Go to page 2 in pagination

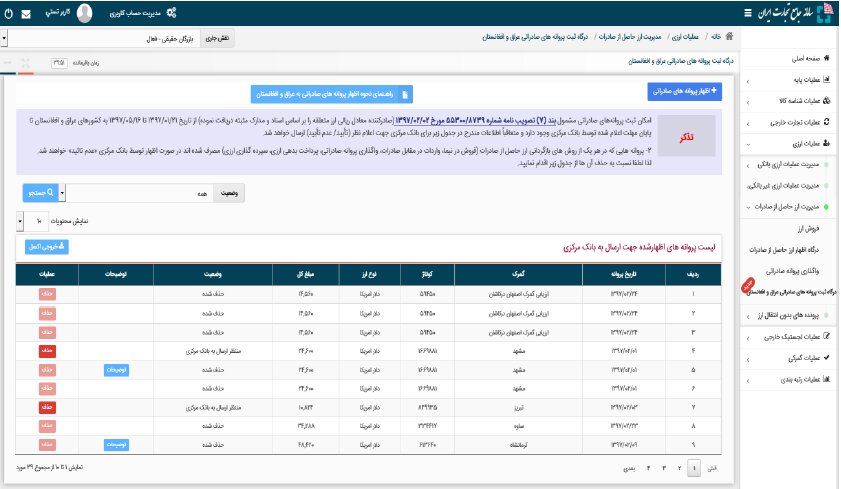[679, 467]
